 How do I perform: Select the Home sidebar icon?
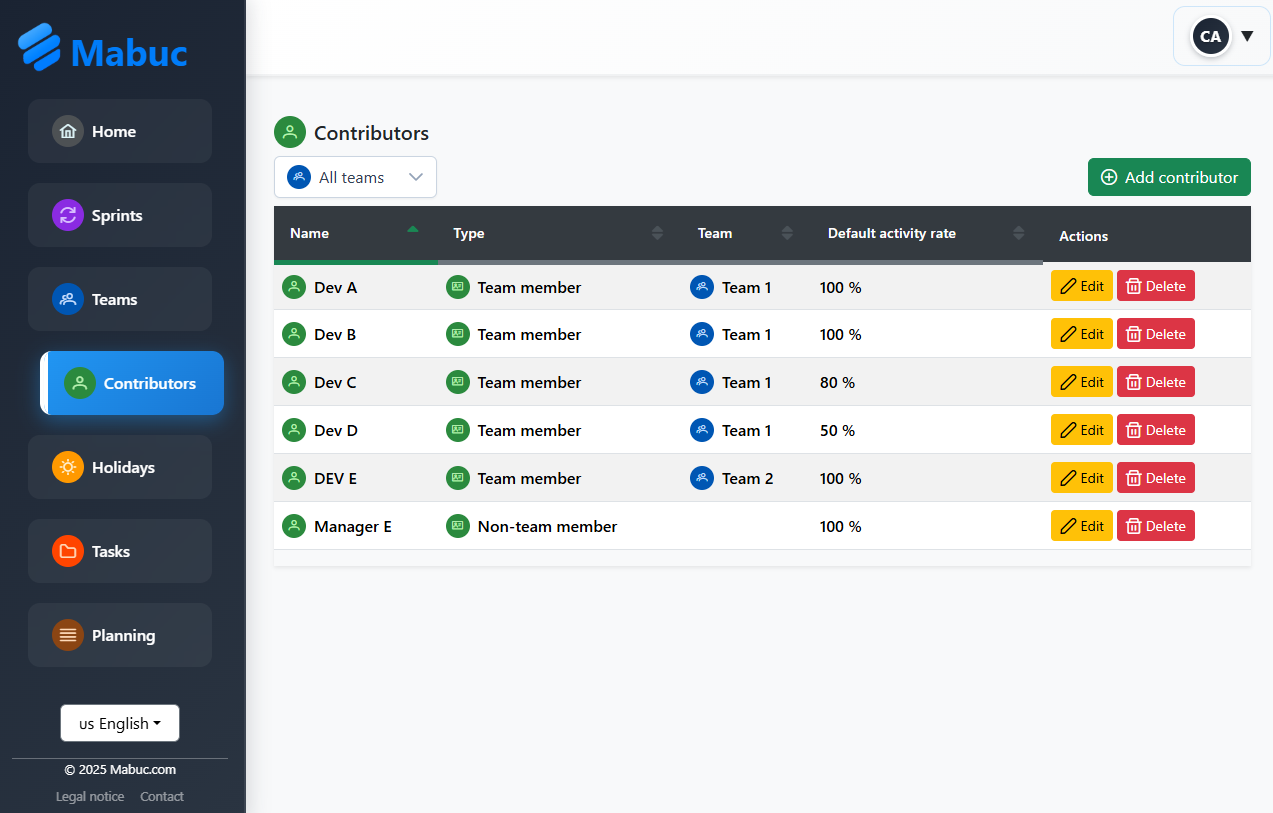[68, 131]
